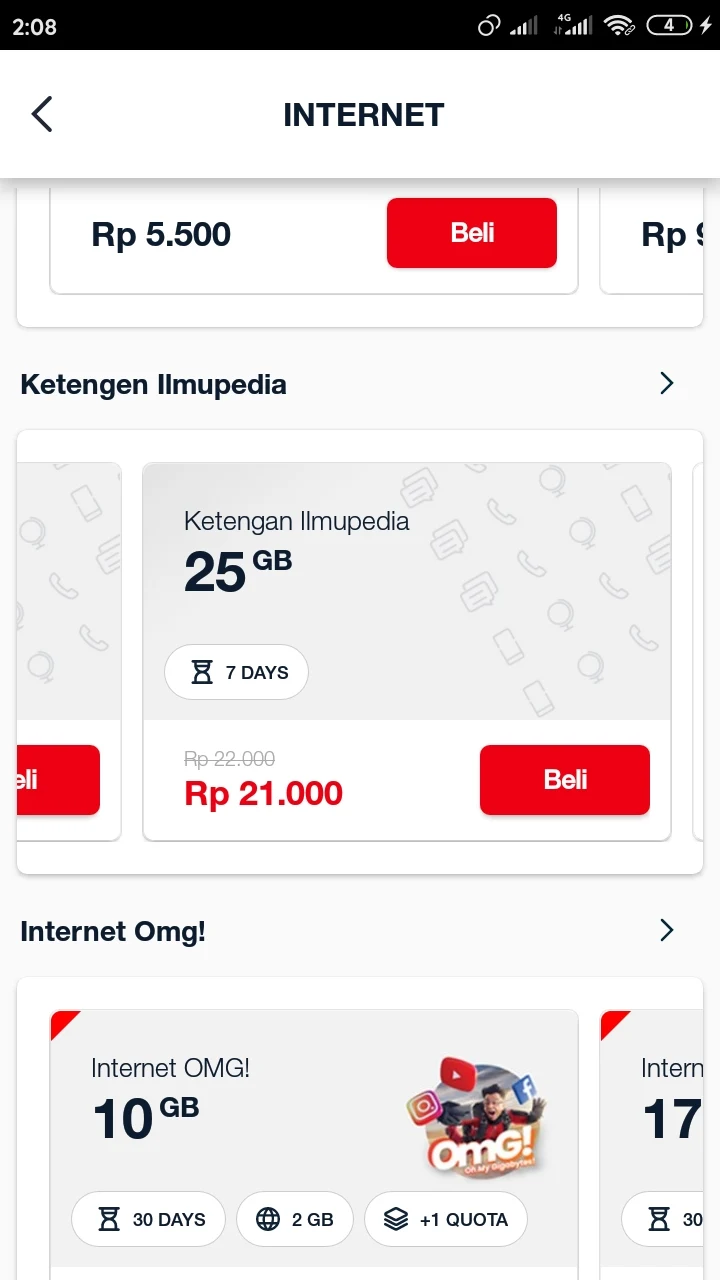Buy the Rp 5.500 package
720x1280 pixels.
click(x=472, y=233)
